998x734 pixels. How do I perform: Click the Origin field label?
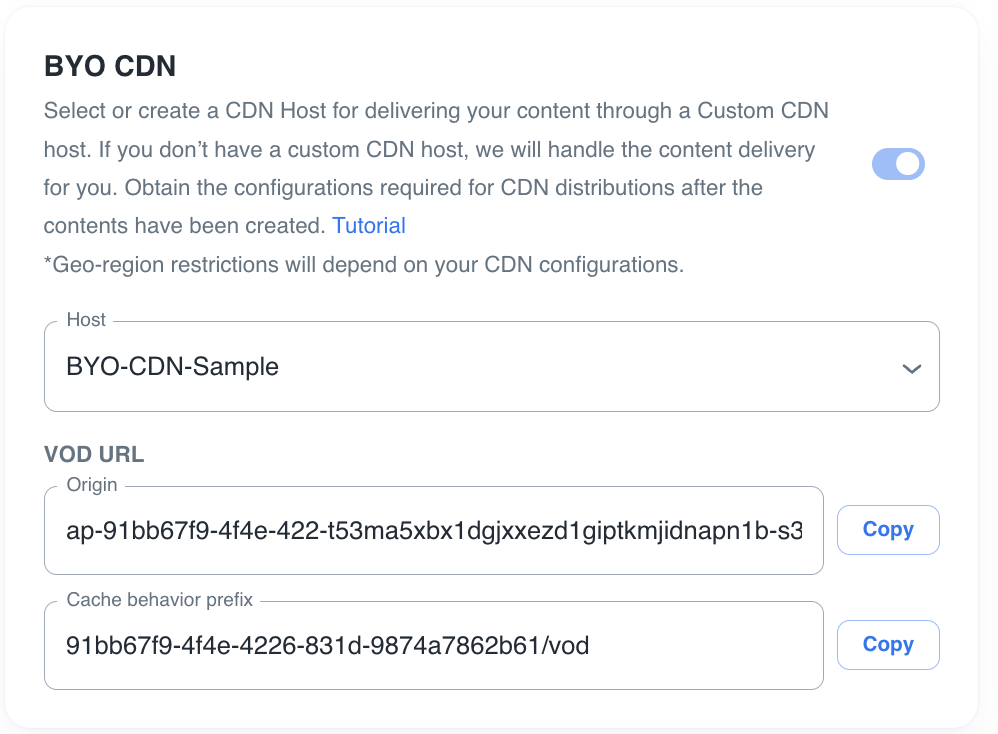click(x=92, y=485)
